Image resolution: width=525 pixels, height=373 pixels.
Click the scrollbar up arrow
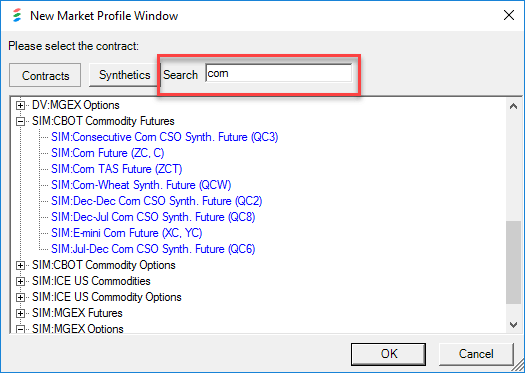pos(513,106)
